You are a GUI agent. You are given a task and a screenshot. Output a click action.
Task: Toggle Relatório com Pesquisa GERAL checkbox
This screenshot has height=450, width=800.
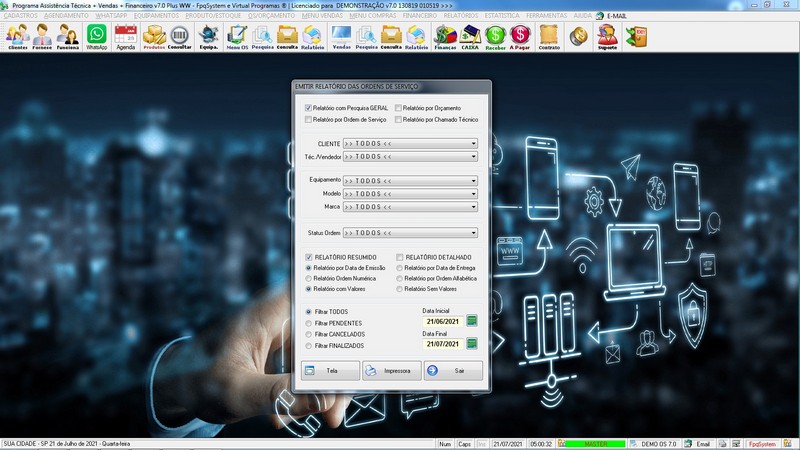308,108
